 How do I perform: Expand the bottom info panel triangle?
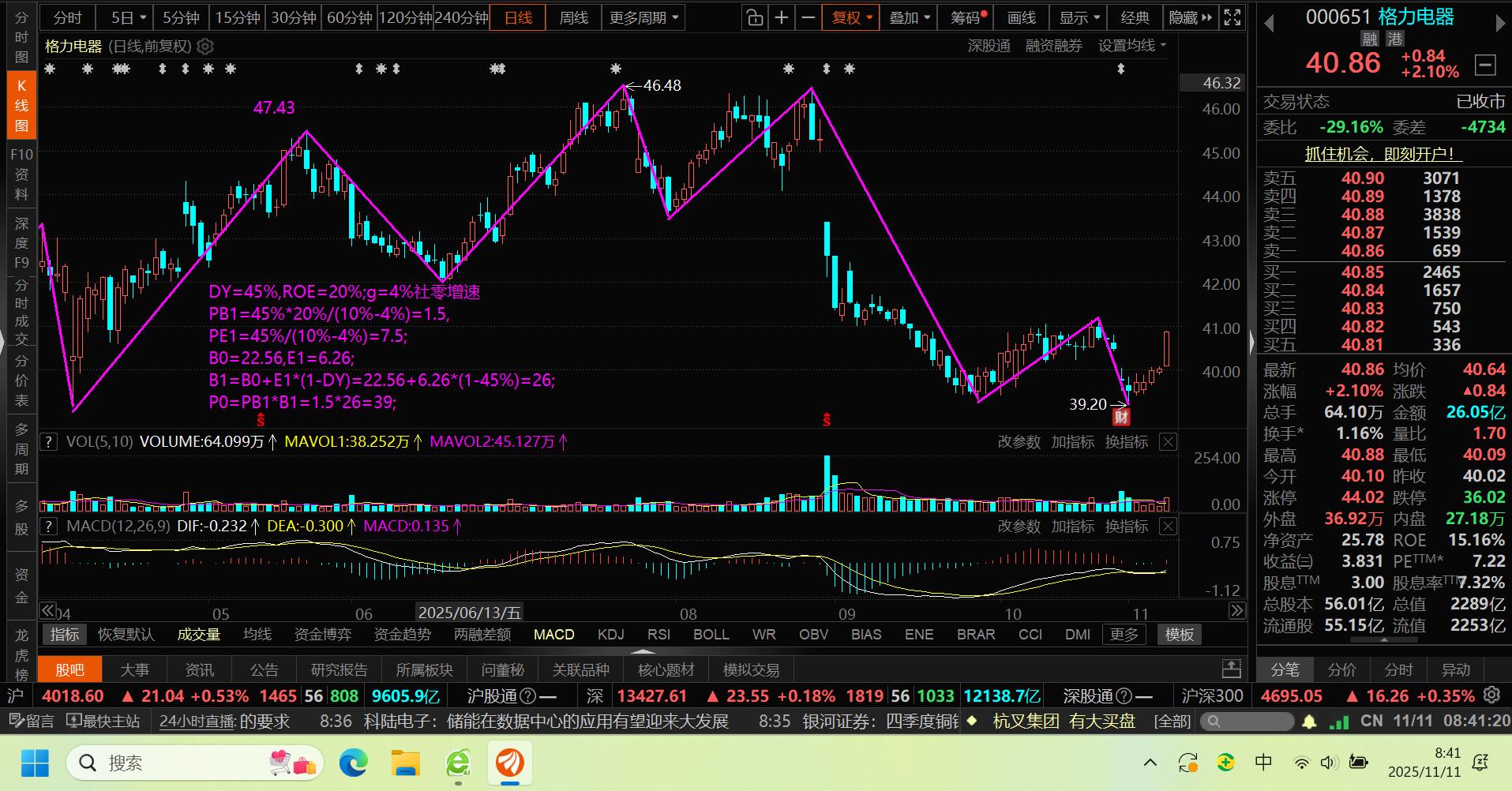643,652
